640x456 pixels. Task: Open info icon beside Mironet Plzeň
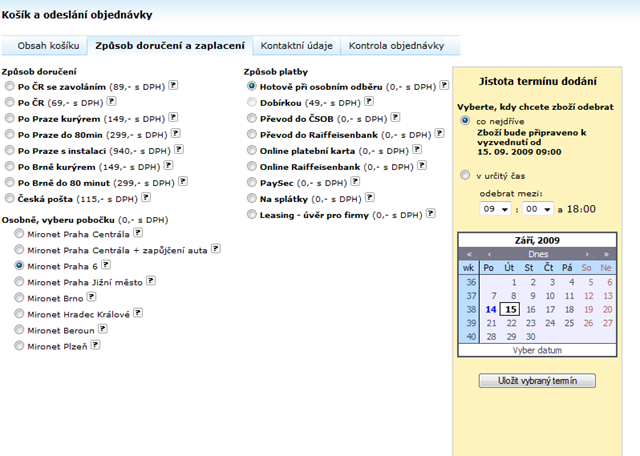(x=96, y=345)
